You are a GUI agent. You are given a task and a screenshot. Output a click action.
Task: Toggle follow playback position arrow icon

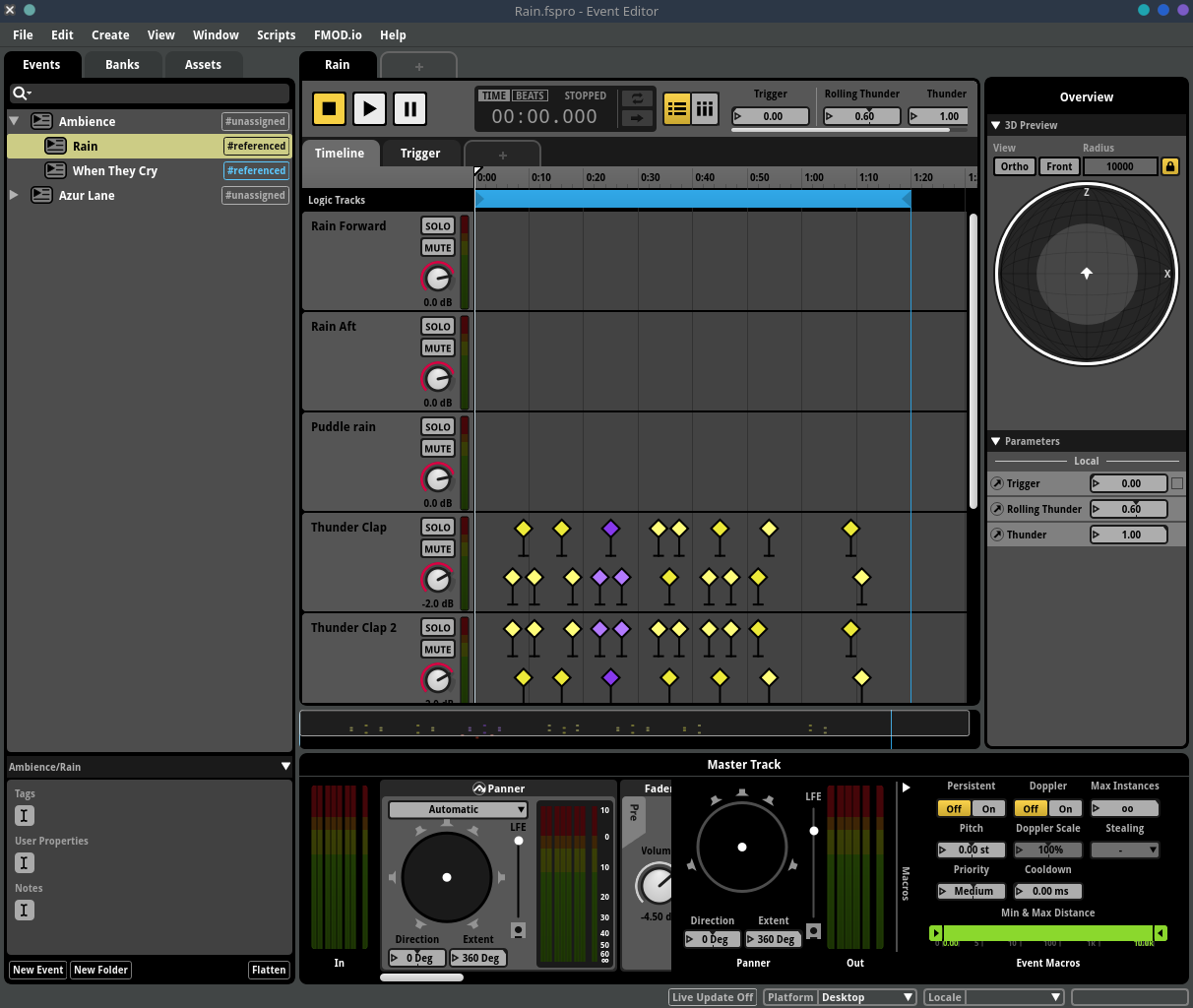pos(638,118)
